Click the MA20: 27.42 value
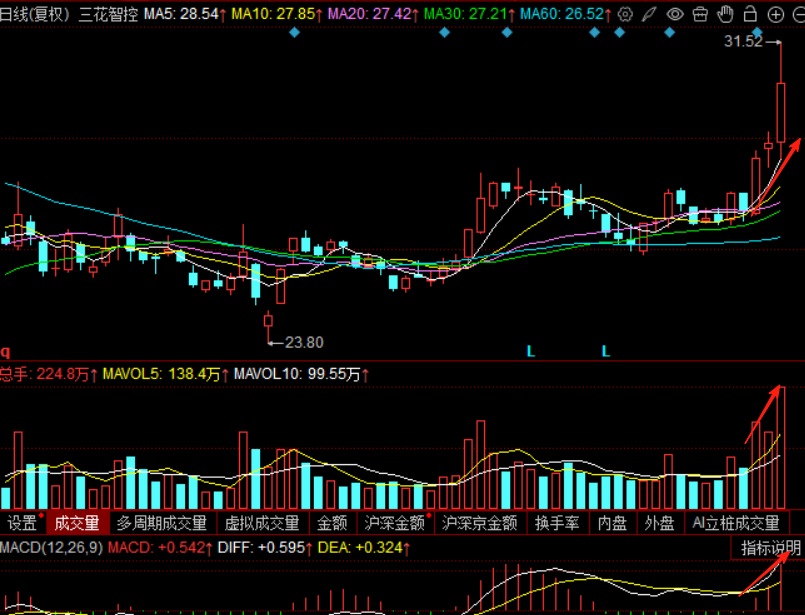Viewport: 805px width, 615px height. point(373,14)
